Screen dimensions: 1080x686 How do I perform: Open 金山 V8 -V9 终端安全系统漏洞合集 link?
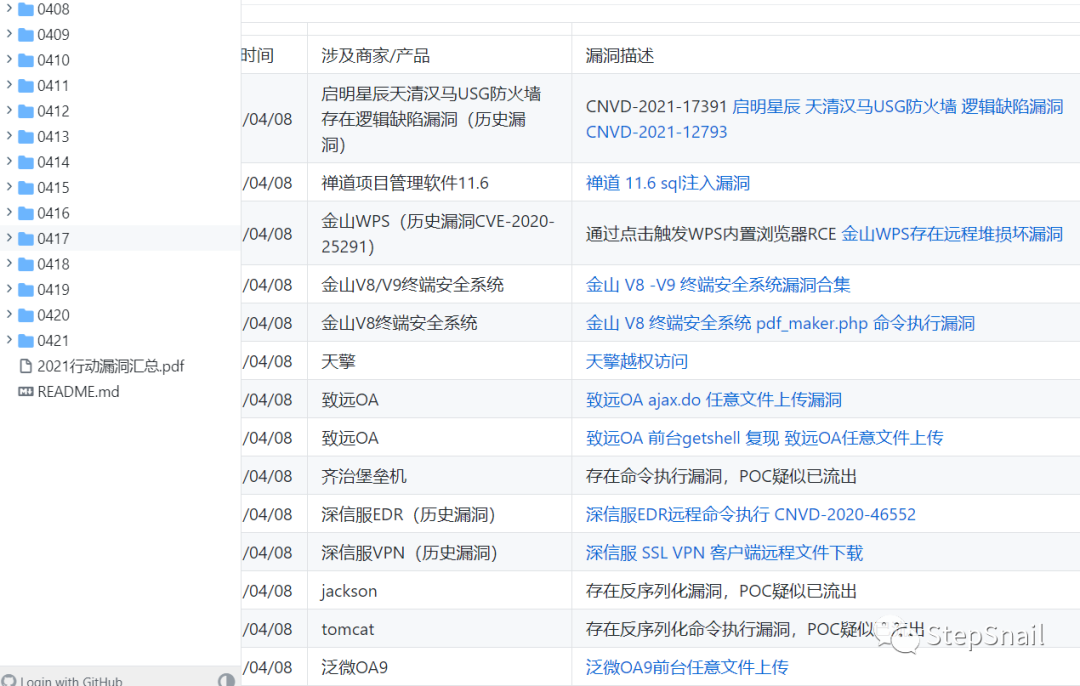coord(718,284)
